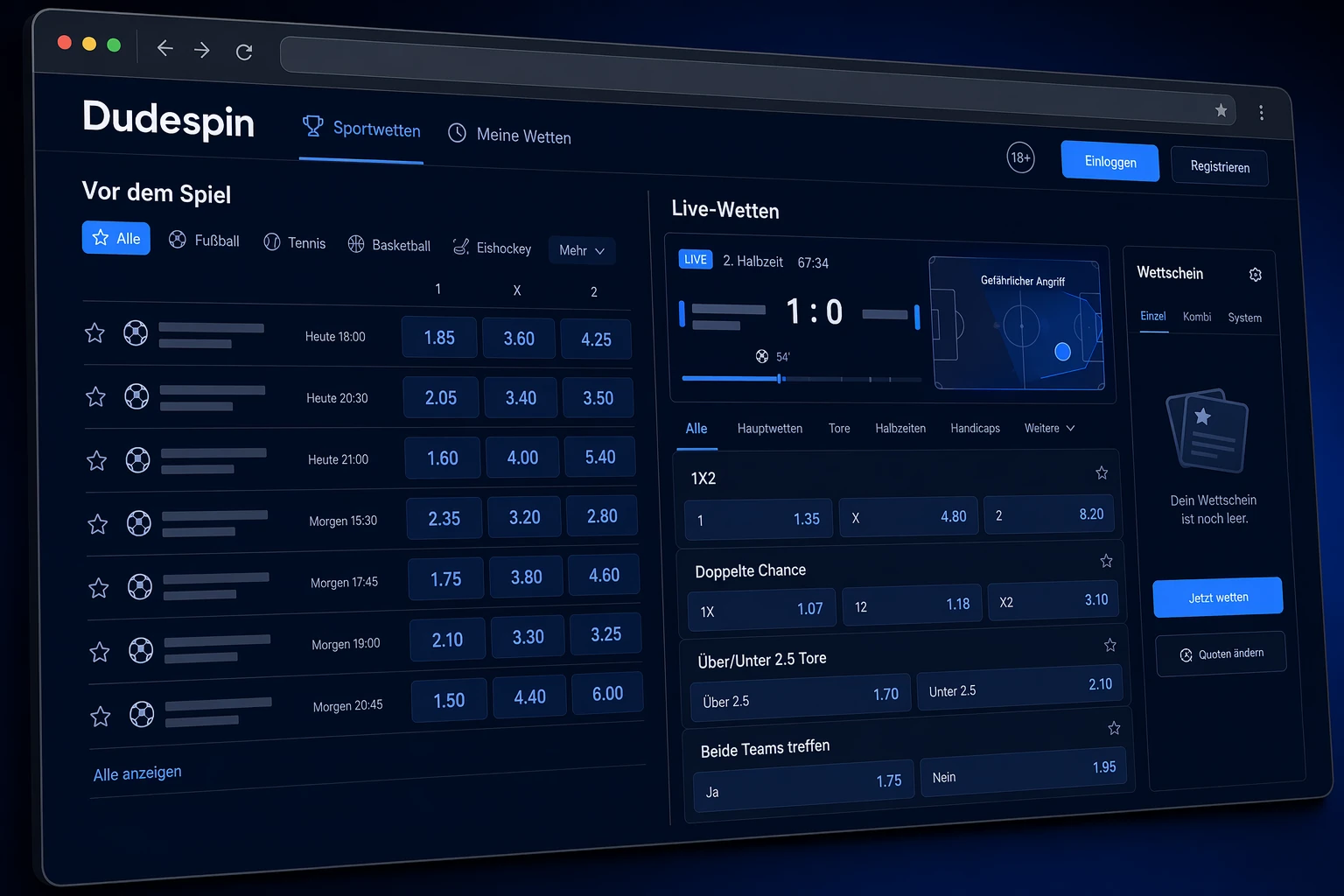Click the live match progress timeline
1344x896 pixels.
tap(801, 379)
